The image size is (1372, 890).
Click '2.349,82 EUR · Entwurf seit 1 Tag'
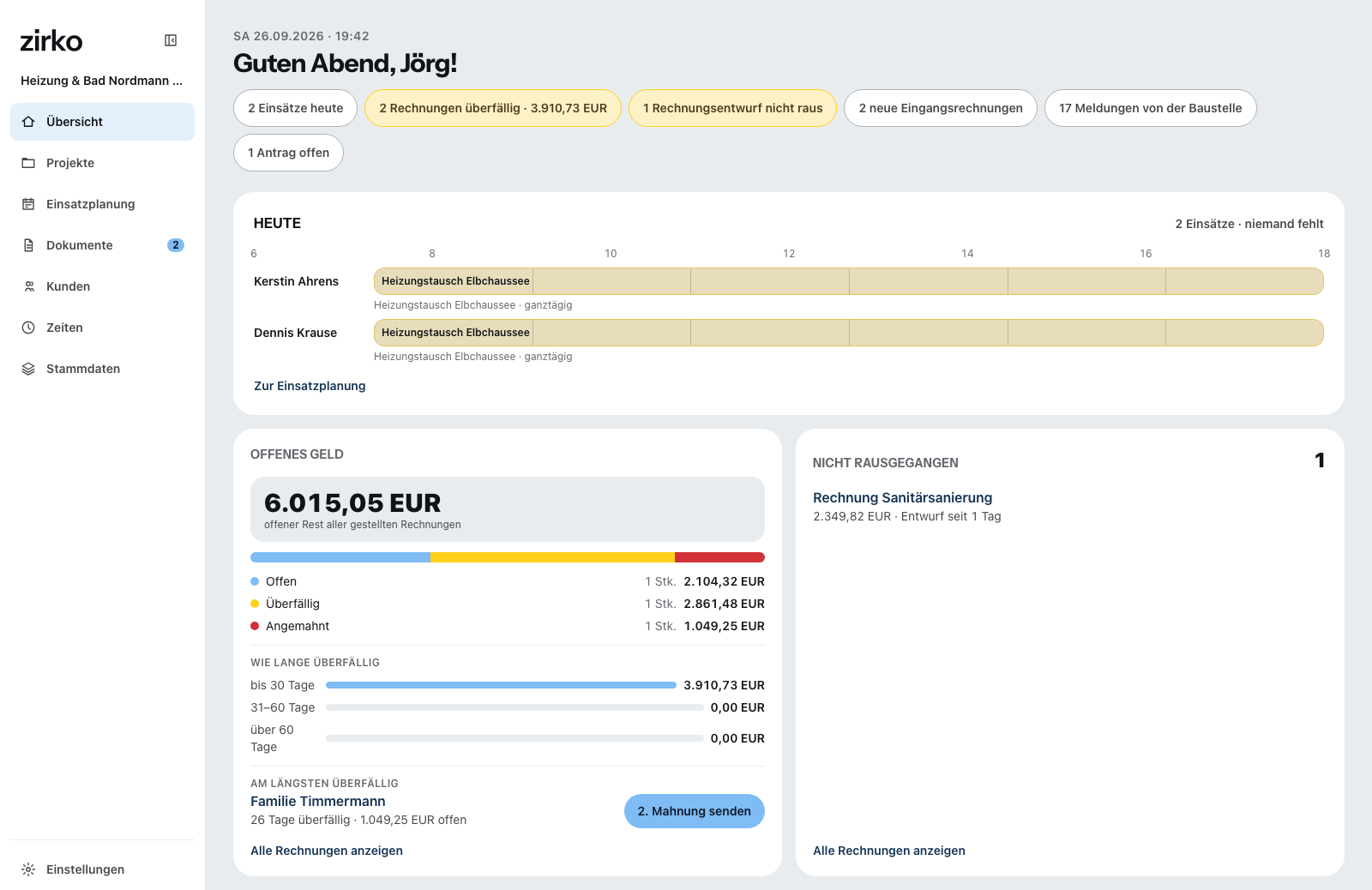pos(907,516)
